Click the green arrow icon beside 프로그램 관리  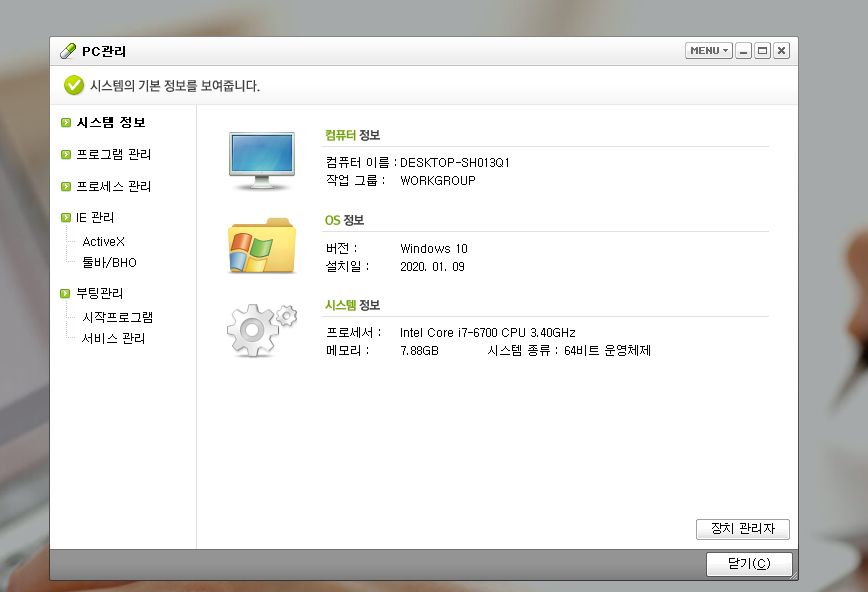pyautogui.click(x=66, y=155)
